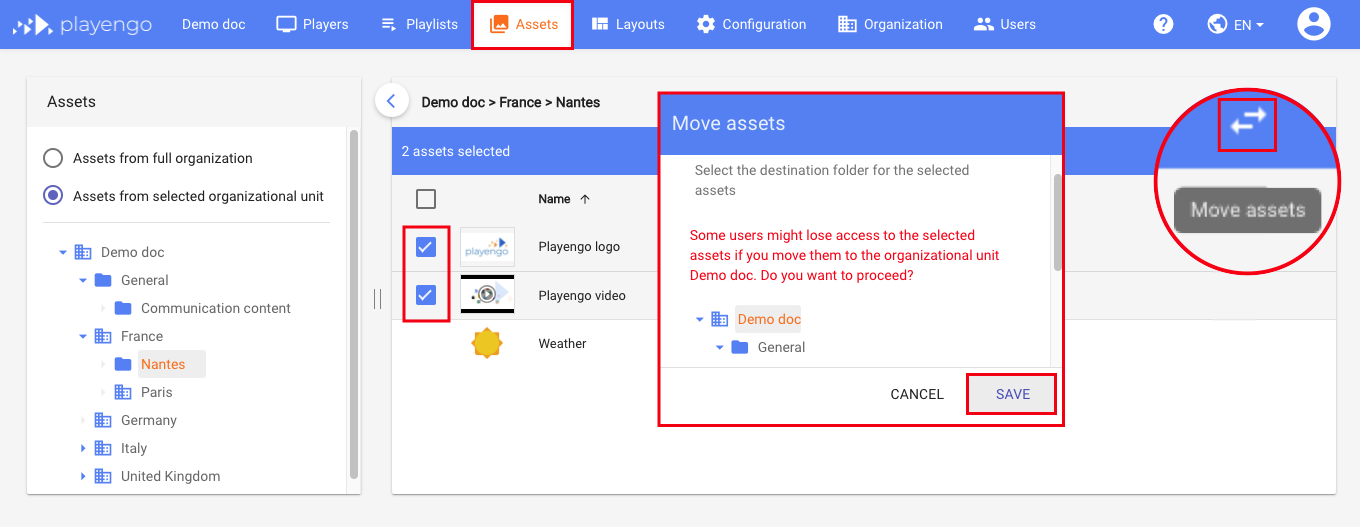Image resolution: width=1360 pixels, height=527 pixels.
Task: Click the Germany organization icon
Action: coord(103,420)
